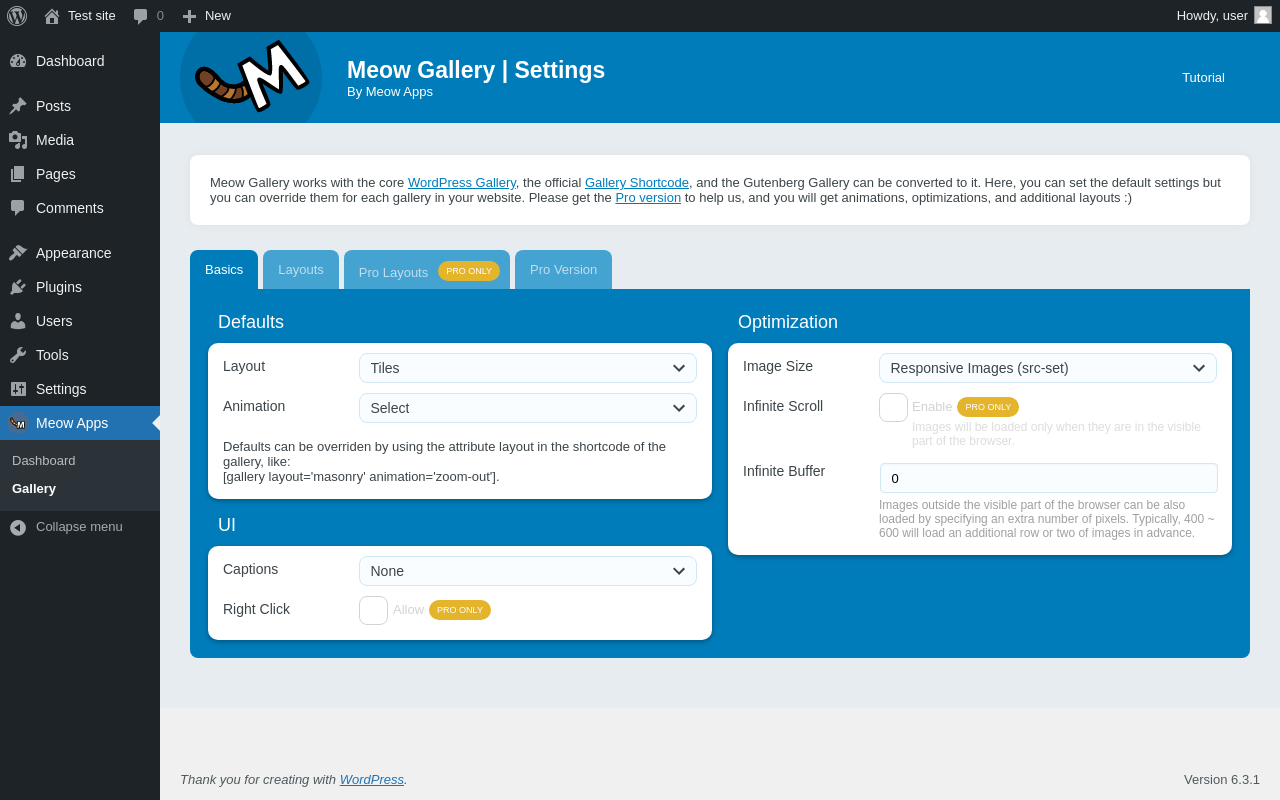This screenshot has height=800, width=1280.
Task: Click PRO ONLY badge beside Infinite Scroll
Action: (x=988, y=407)
